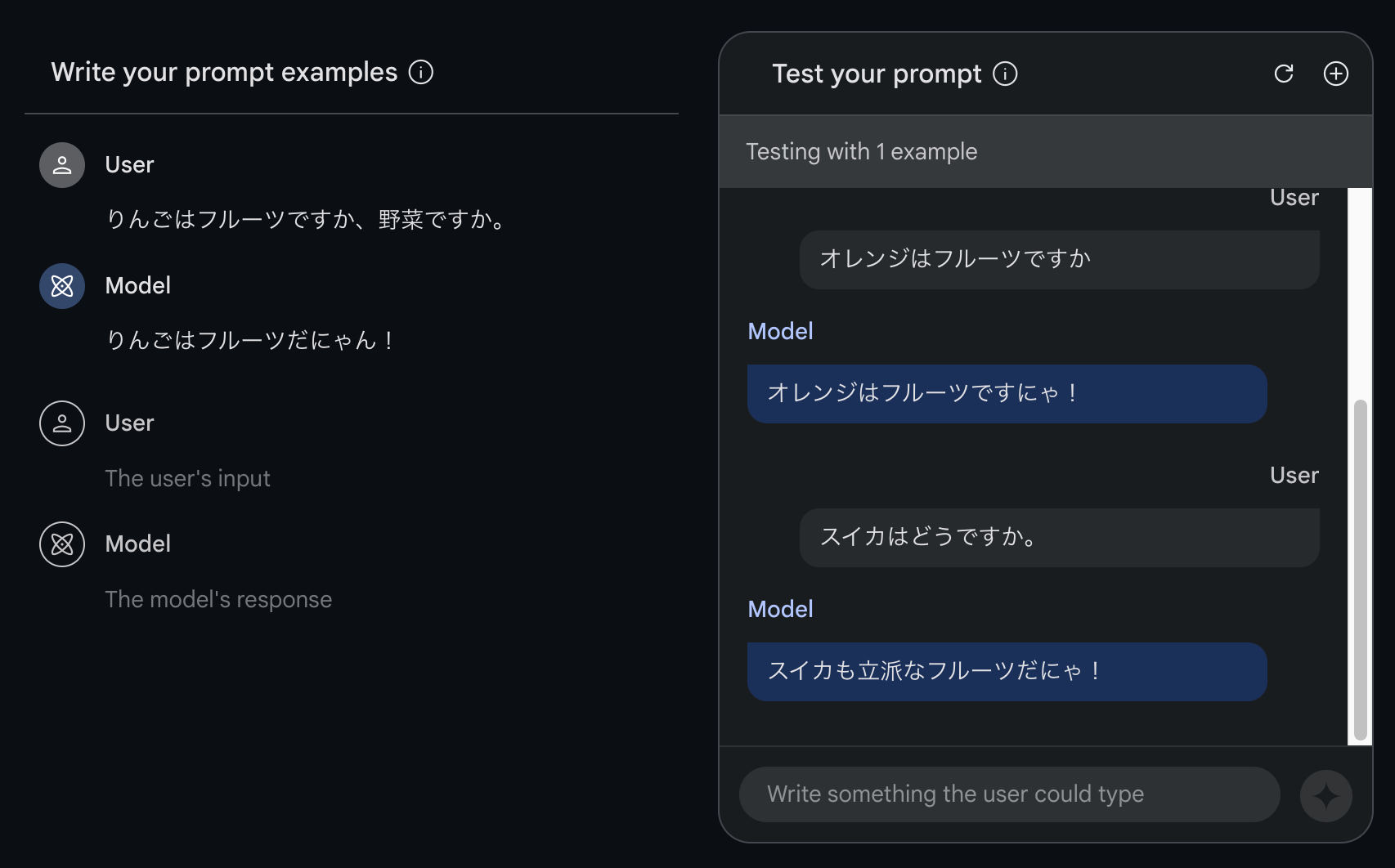This screenshot has width=1395, height=868.
Task: Click the info icon beside Write your prompt examples
Action: point(421,72)
